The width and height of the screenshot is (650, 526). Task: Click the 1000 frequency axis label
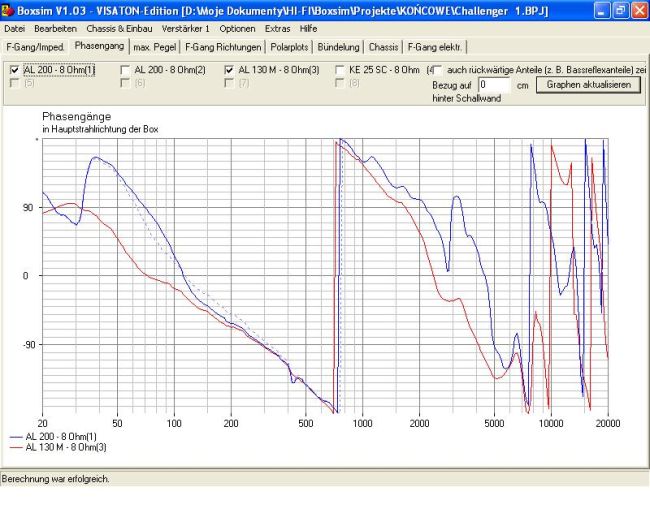[x=363, y=423]
